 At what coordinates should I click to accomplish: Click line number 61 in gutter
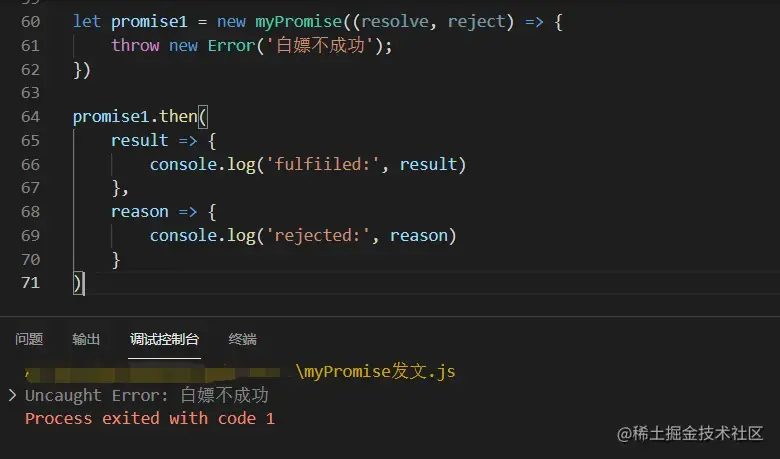(x=30, y=46)
